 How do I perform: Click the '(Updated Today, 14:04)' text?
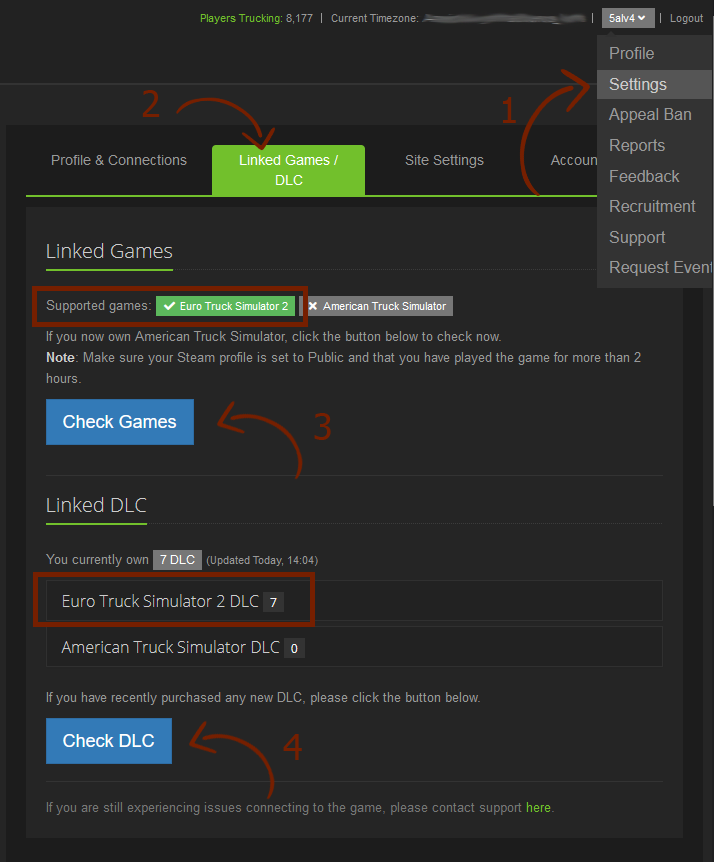262,560
